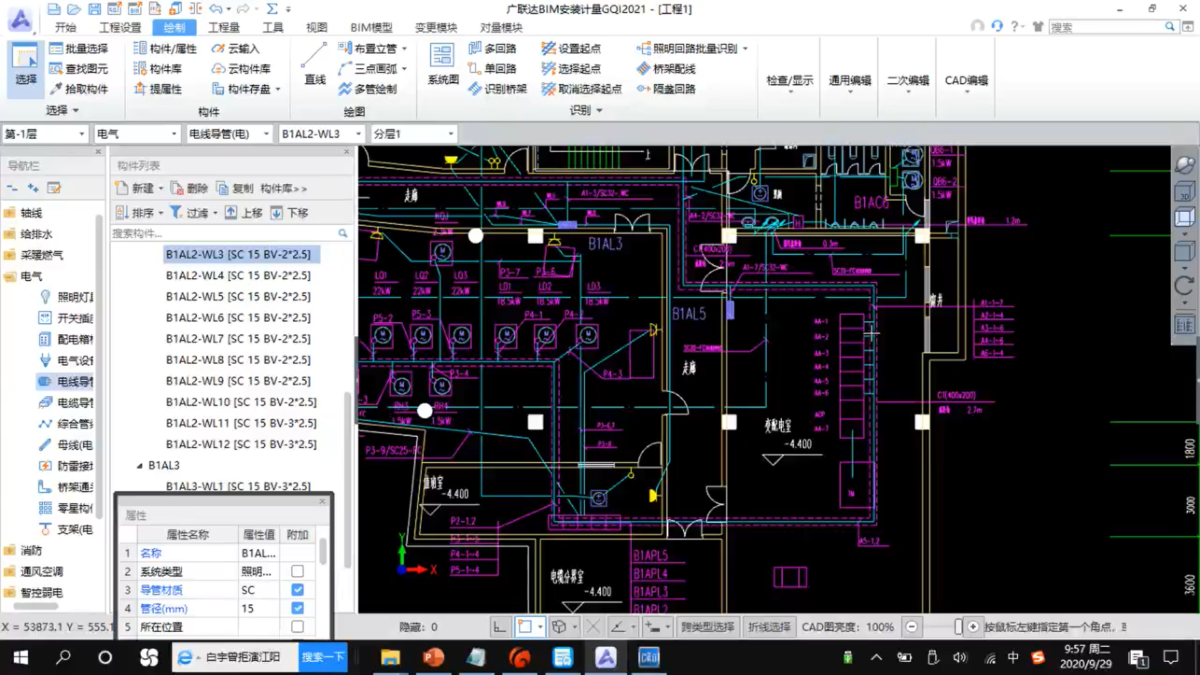Open 云构件库 cloud component library
1200x675 pixels.
pyautogui.click(x=241, y=69)
